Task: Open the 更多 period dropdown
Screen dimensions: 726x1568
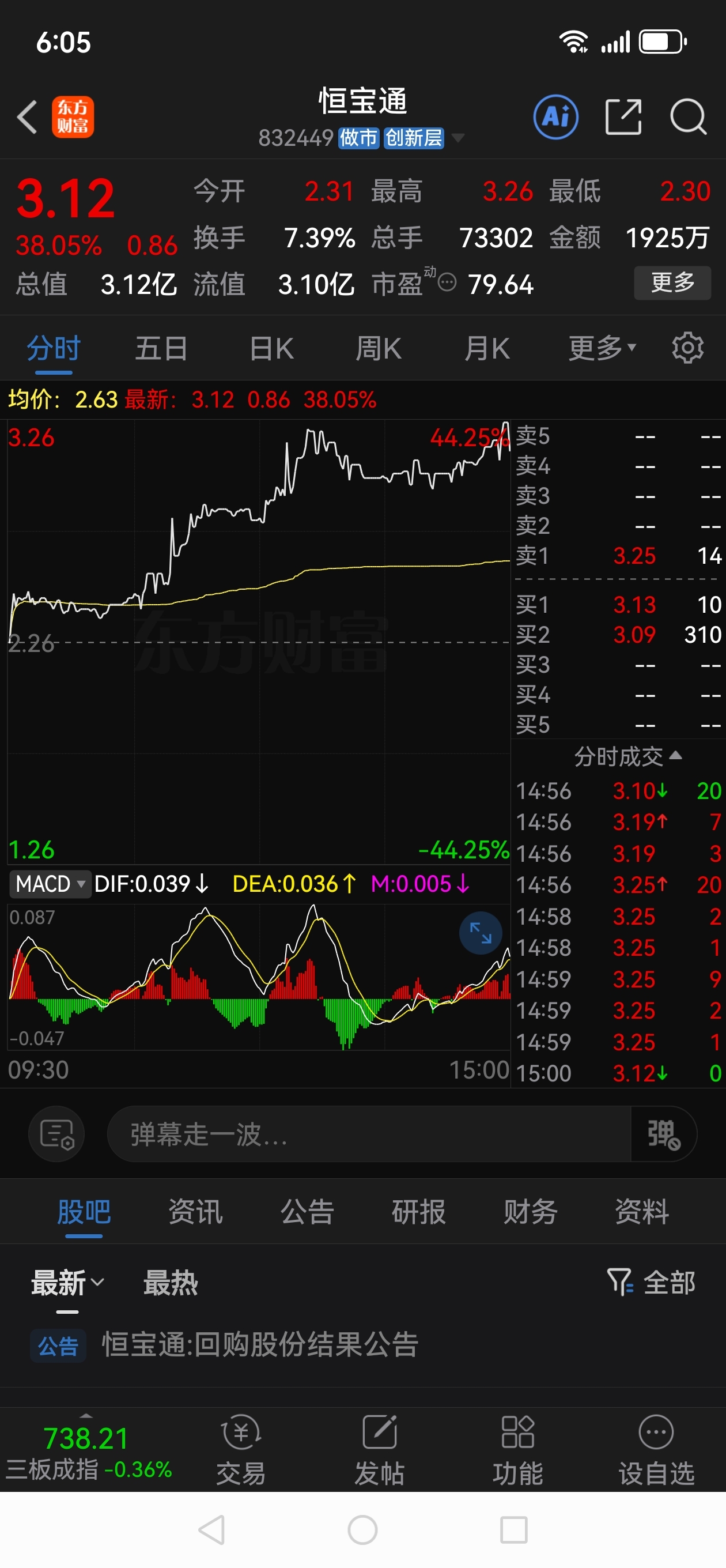Action: coord(602,348)
